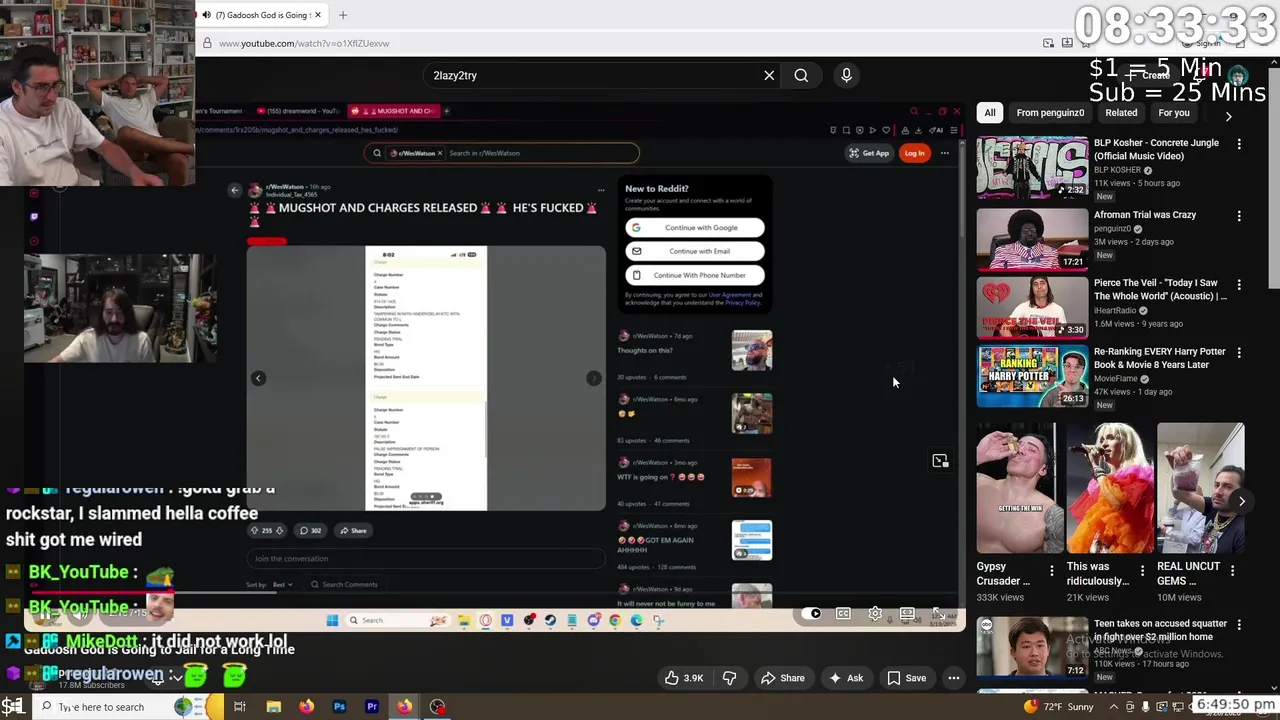Click the Reddit Log In button
Screen dimensions: 1280x720
click(914, 153)
